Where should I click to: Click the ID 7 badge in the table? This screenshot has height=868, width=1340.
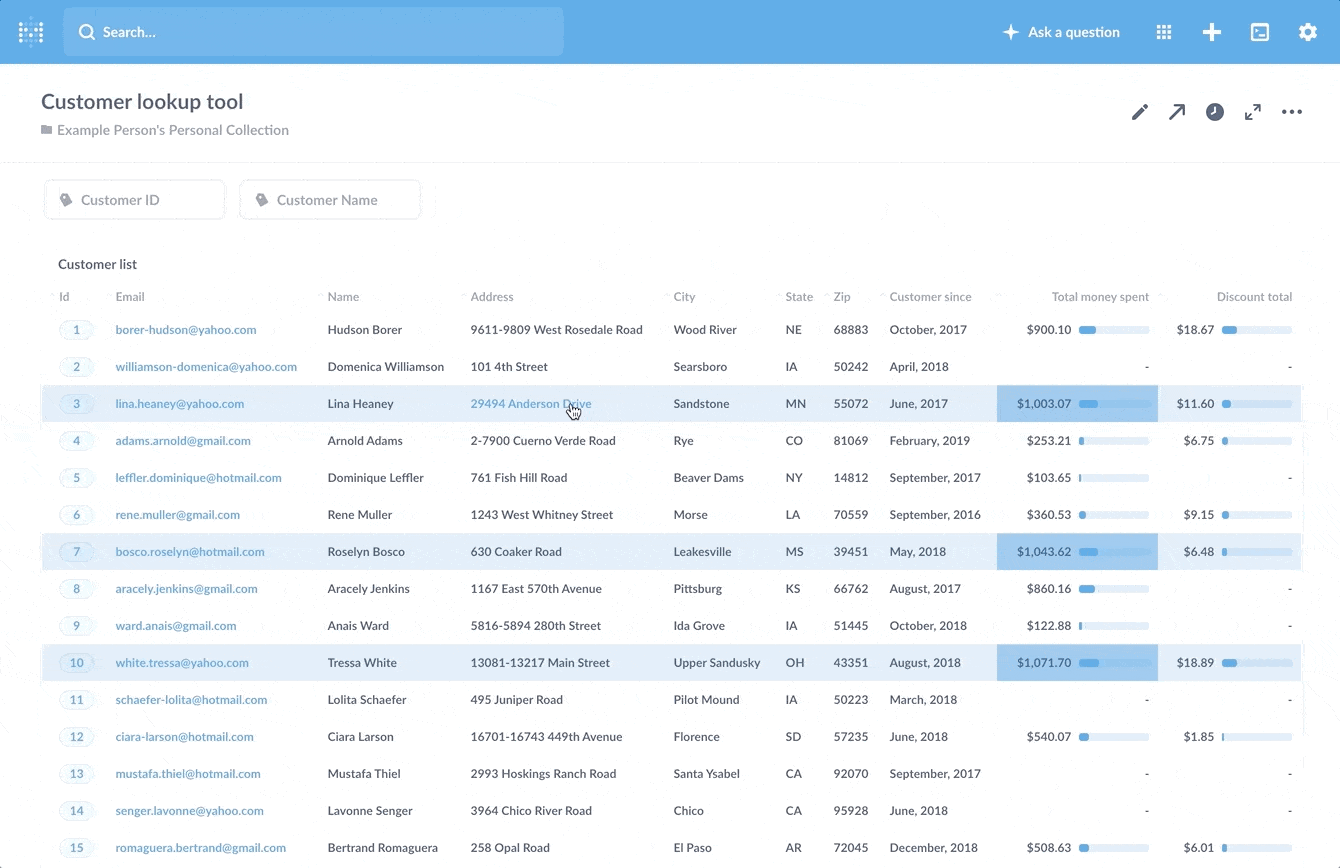76,552
